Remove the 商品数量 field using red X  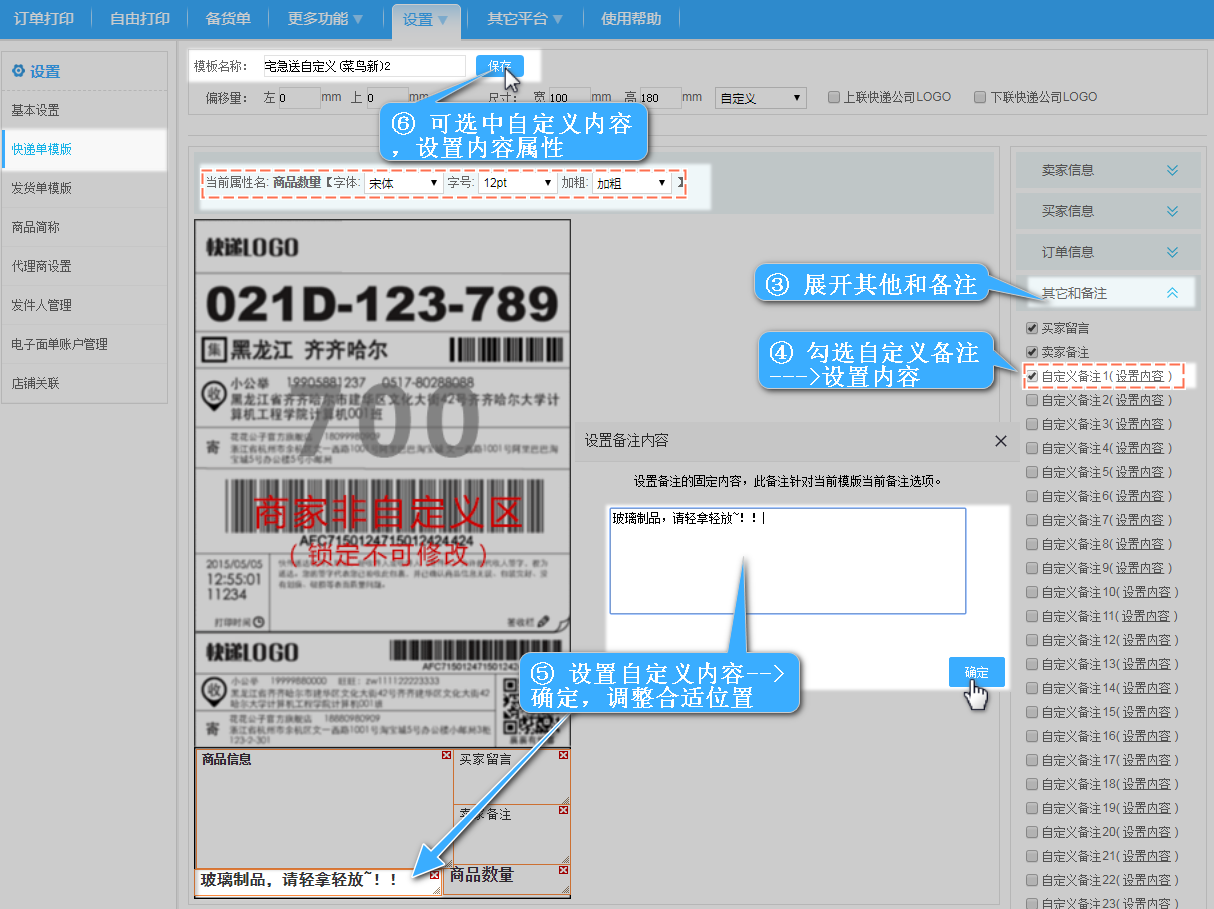(565, 871)
